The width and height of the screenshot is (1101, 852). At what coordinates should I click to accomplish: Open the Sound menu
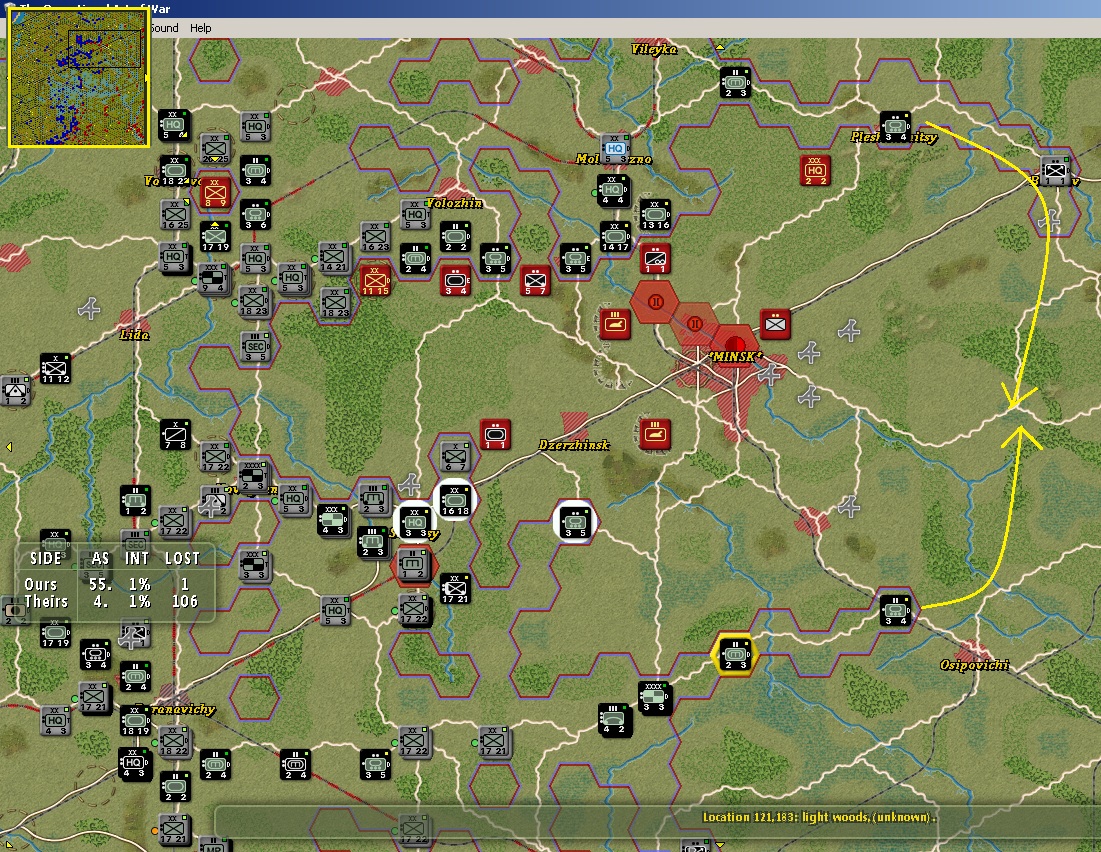(164, 28)
